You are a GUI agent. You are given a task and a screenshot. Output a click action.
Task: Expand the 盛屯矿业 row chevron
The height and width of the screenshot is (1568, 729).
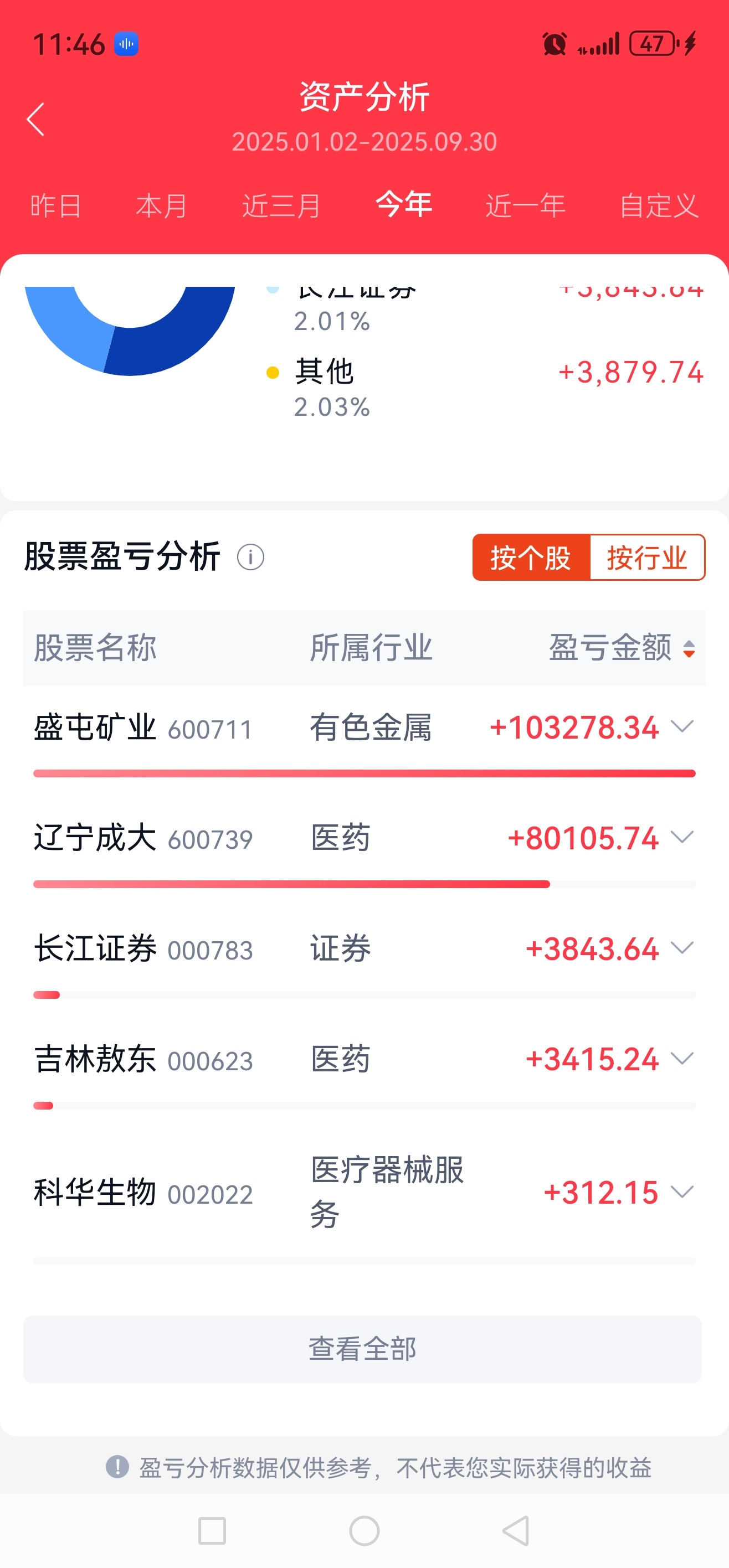682,726
